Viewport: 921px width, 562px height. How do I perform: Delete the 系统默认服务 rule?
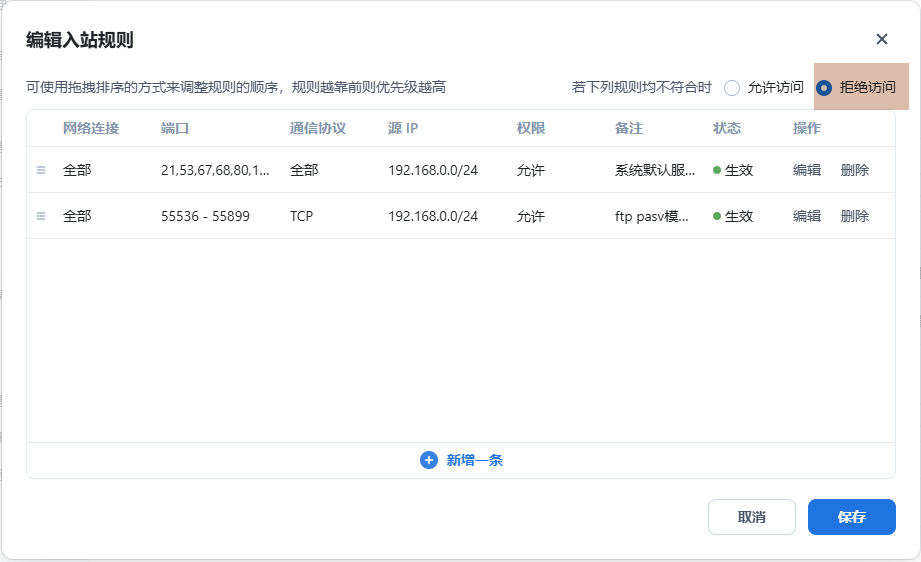[x=855, y=170]
